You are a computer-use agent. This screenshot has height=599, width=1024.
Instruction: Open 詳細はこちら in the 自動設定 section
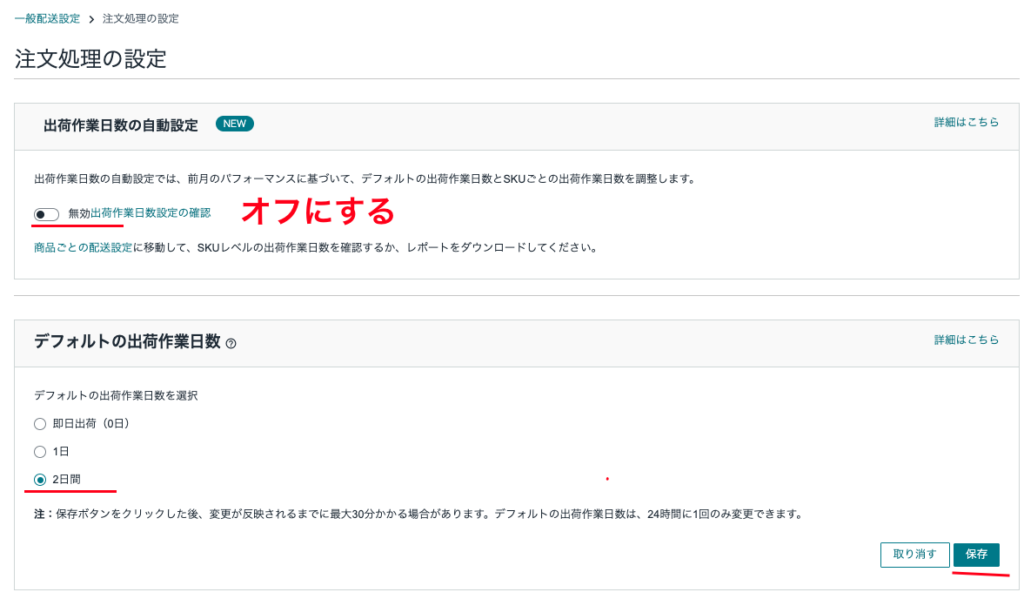point(966,122)
